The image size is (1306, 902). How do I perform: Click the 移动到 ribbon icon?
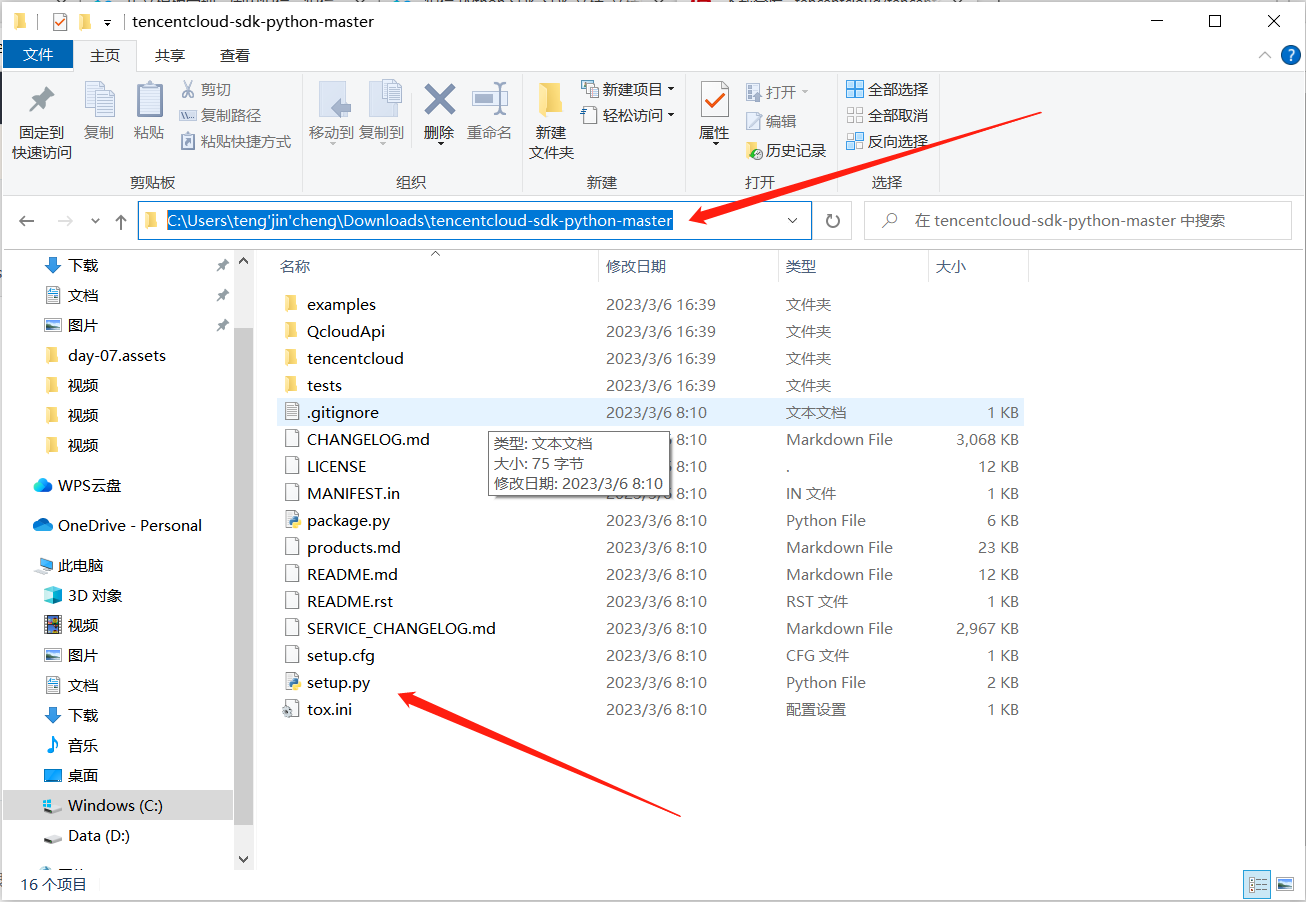332,100
